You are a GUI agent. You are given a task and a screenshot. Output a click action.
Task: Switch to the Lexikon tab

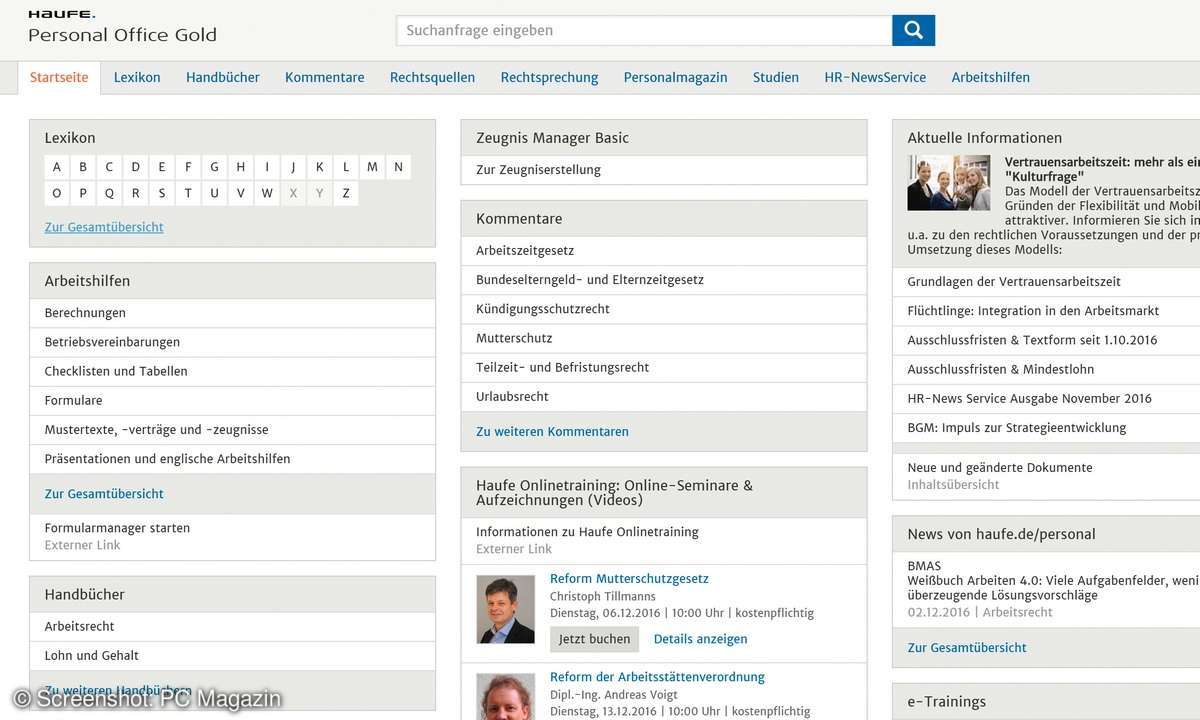point(137,77)
